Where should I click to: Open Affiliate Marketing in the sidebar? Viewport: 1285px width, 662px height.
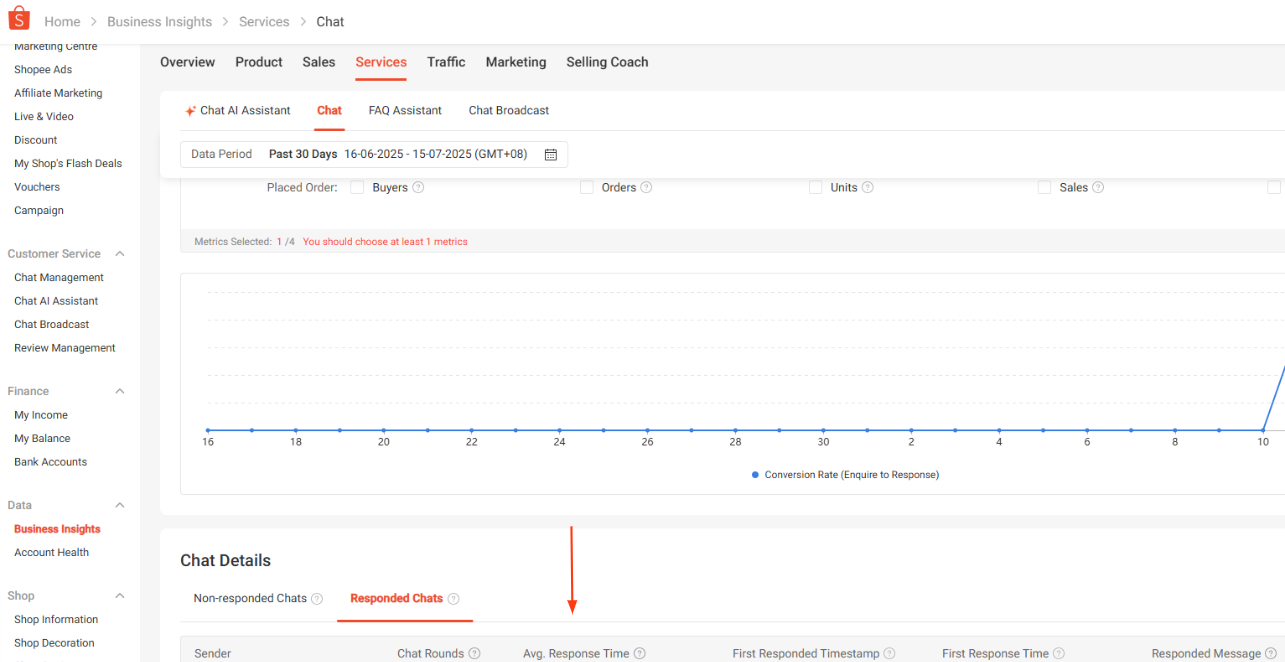[58, 93]
